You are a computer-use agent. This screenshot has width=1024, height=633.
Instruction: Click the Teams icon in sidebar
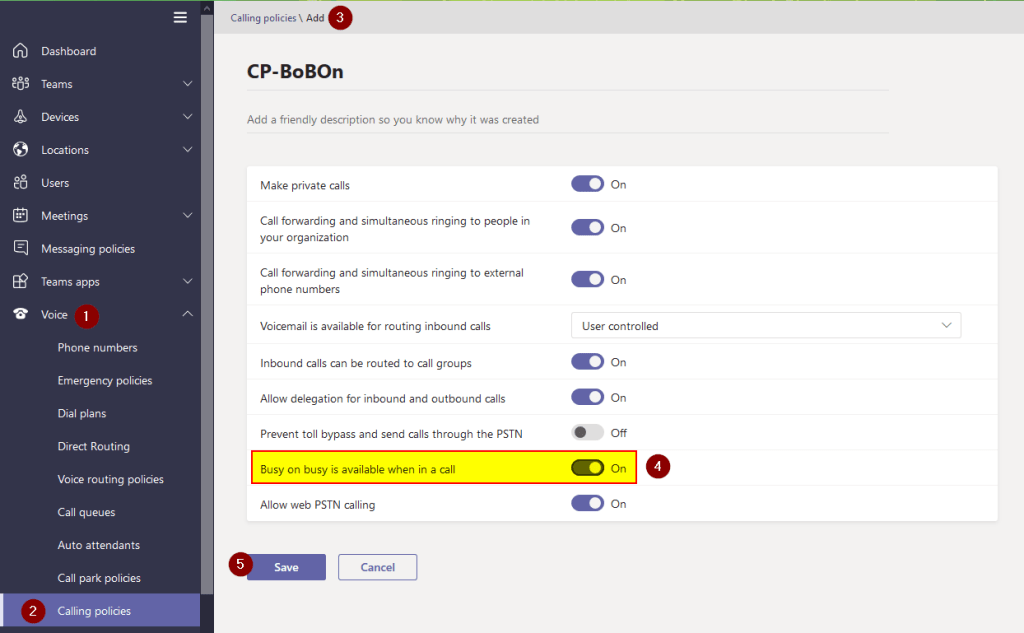pyautogui.click(x=20, y=84)
